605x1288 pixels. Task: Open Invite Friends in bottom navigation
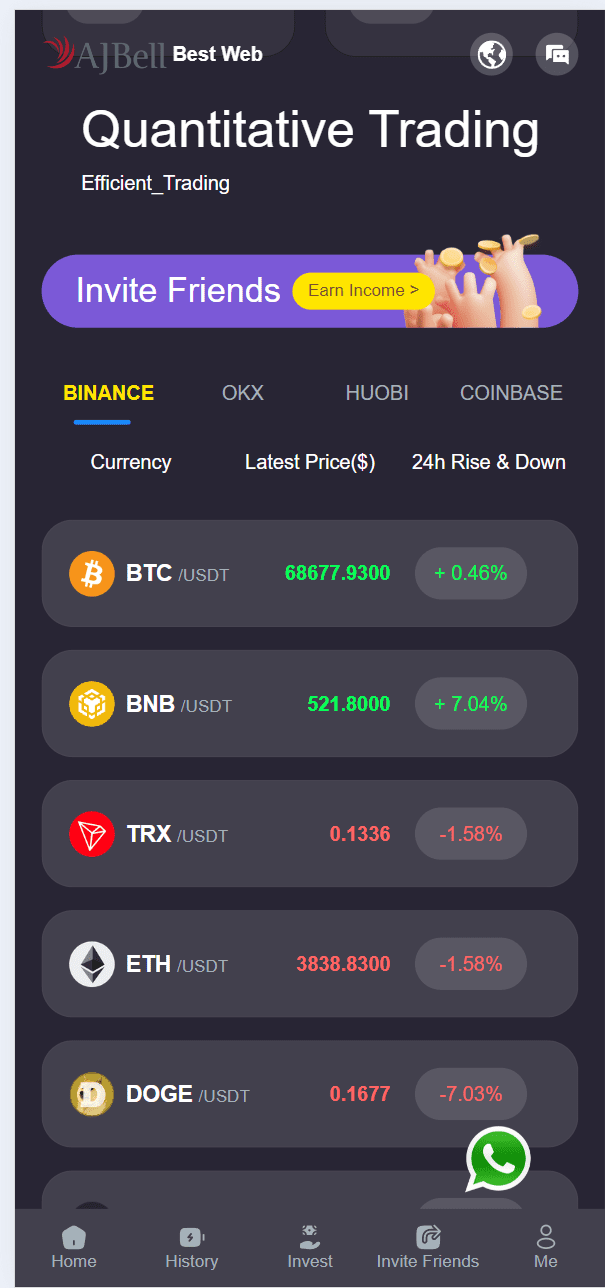click(428, 1246)
